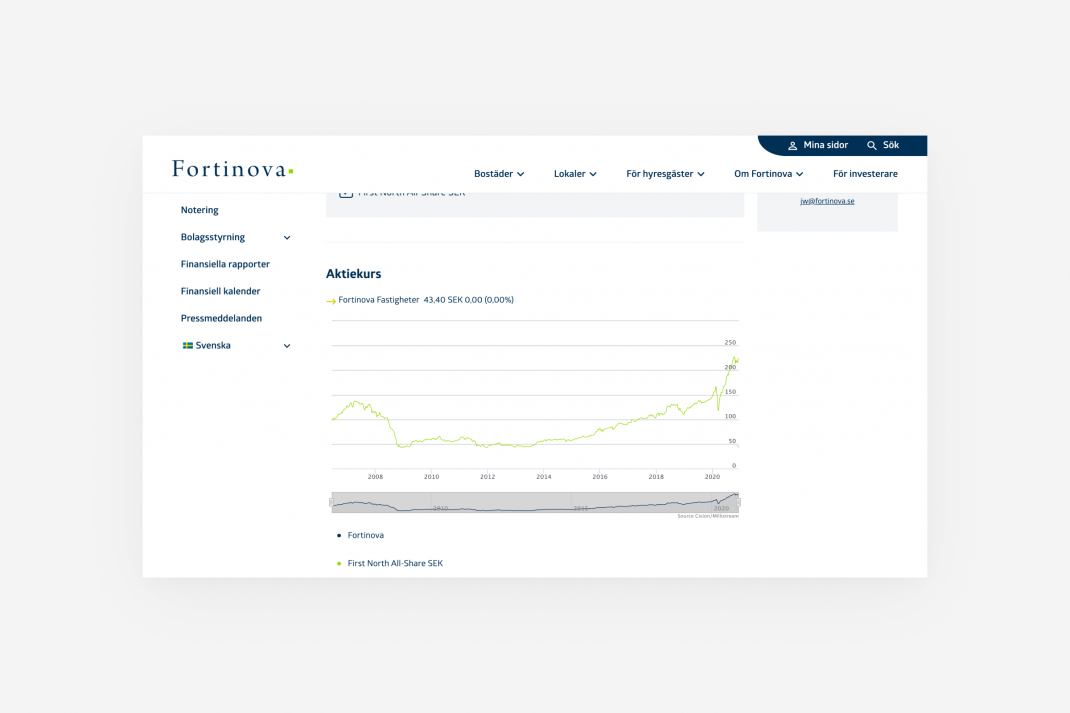The image size is (1070, 713).
Task: Open Bolagsstyrning in the sidebar
Action: coord(212,237)
